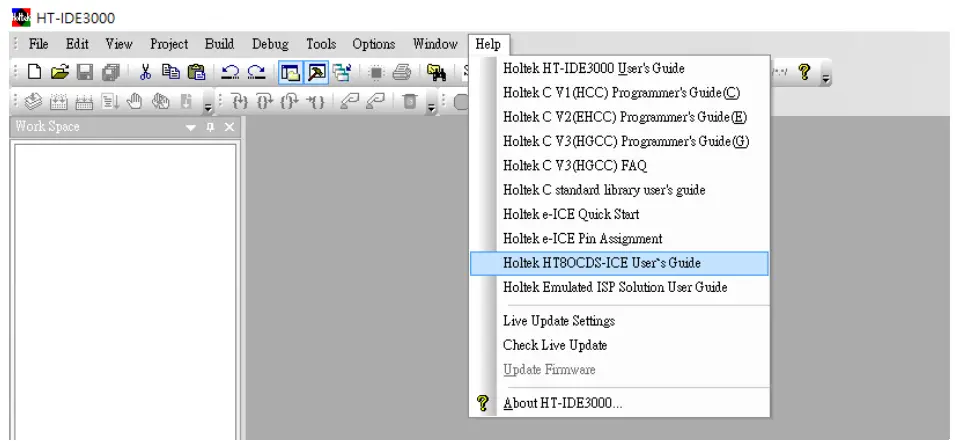Screen dimensions: 955x446
Task: Choose Live Update Settings
Action: (x=619, y=321)
